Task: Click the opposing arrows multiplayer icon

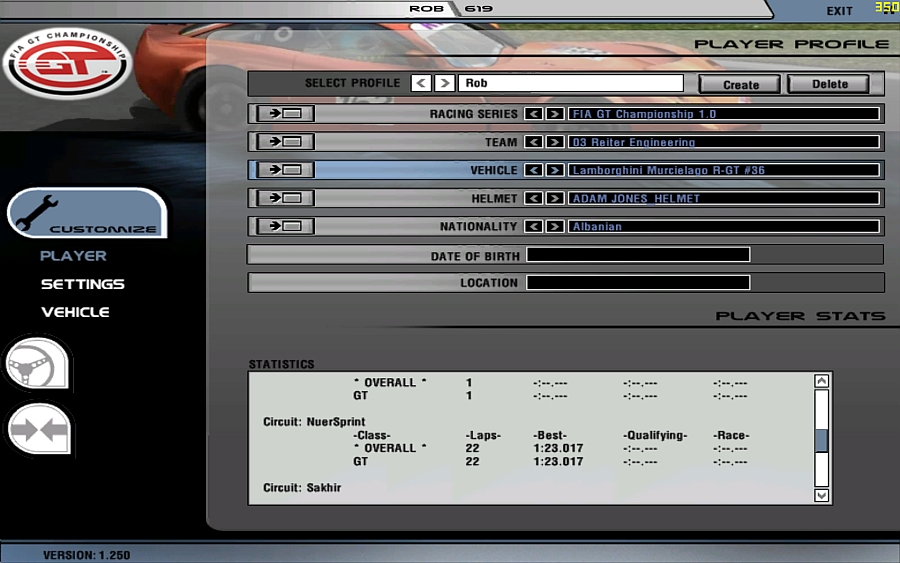Action: [37, 430]
